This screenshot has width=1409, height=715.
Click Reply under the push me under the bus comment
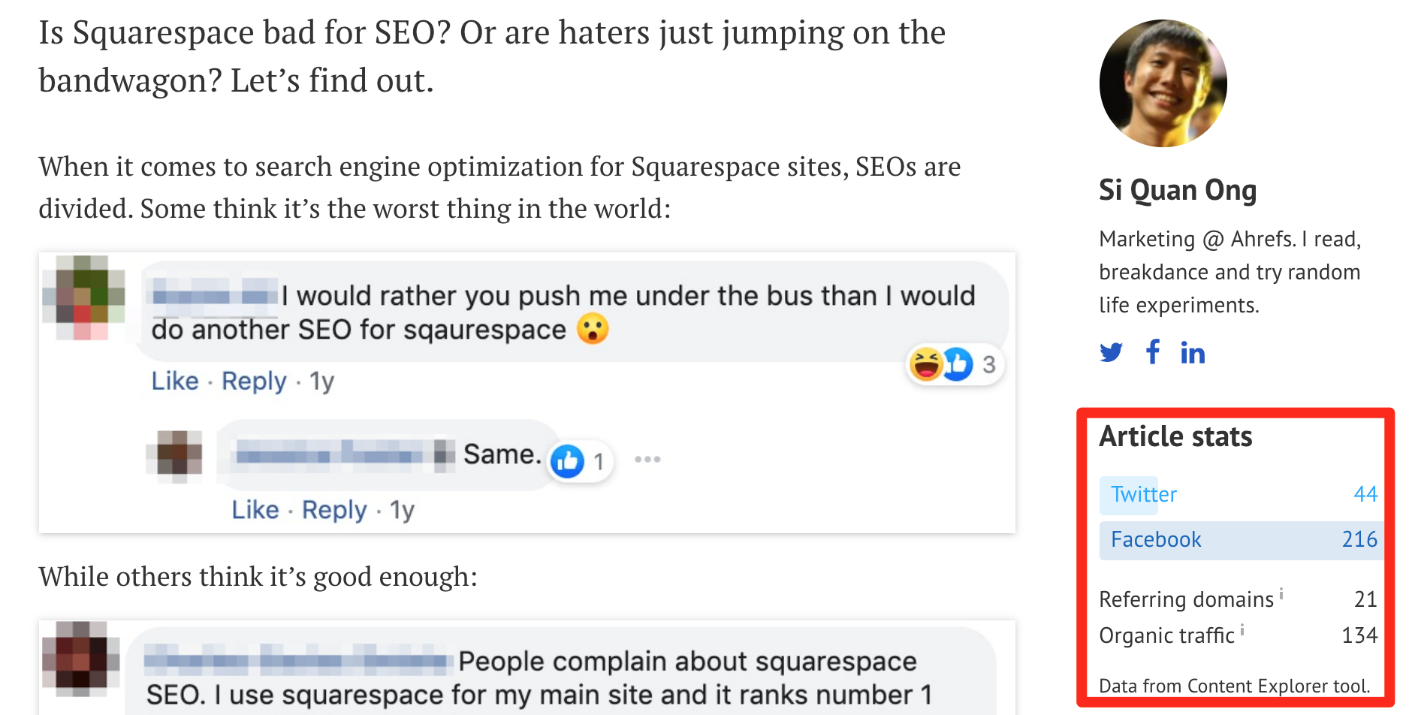254,381
